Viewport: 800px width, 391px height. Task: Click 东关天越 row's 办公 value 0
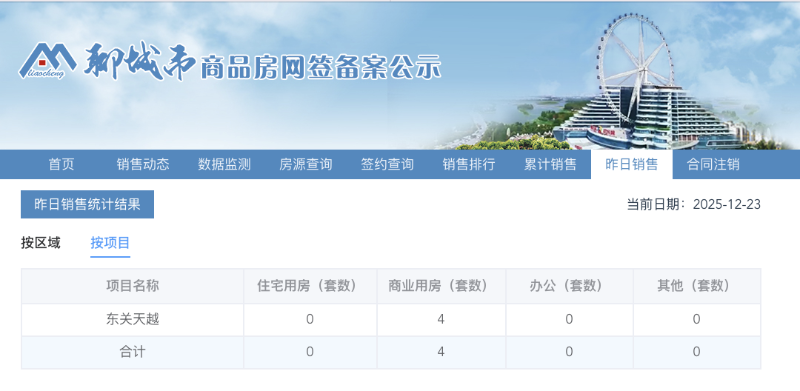[x=569, y=320]
